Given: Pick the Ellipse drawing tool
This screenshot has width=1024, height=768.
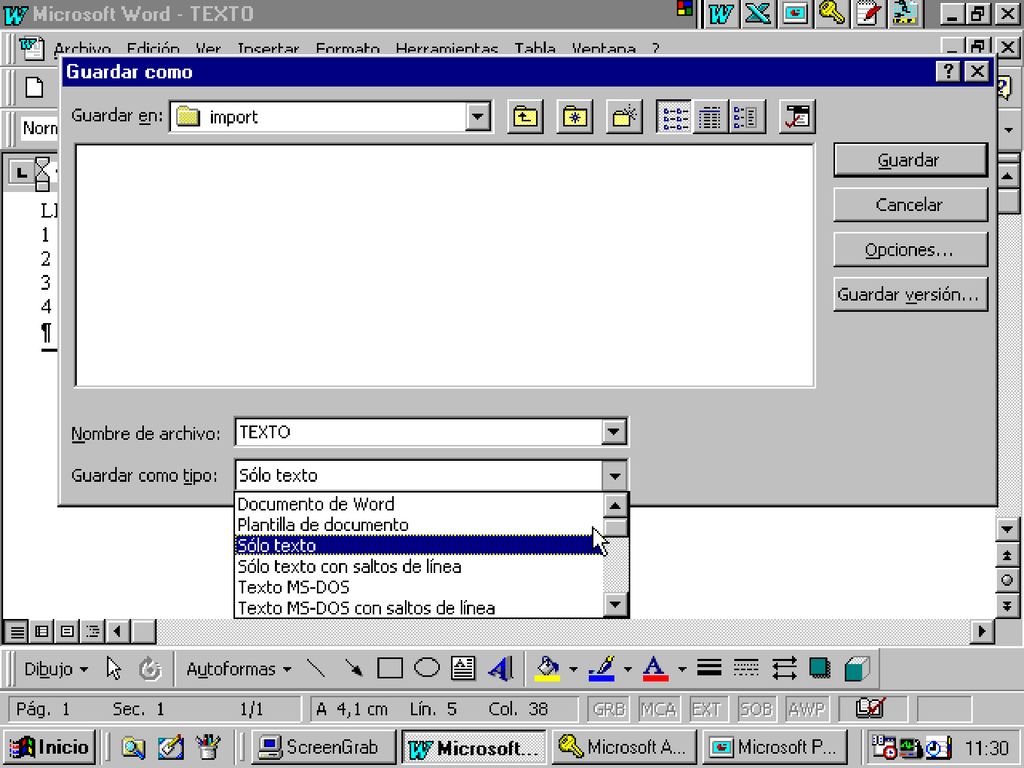Looking at the screenshot, I should (426, 669).
